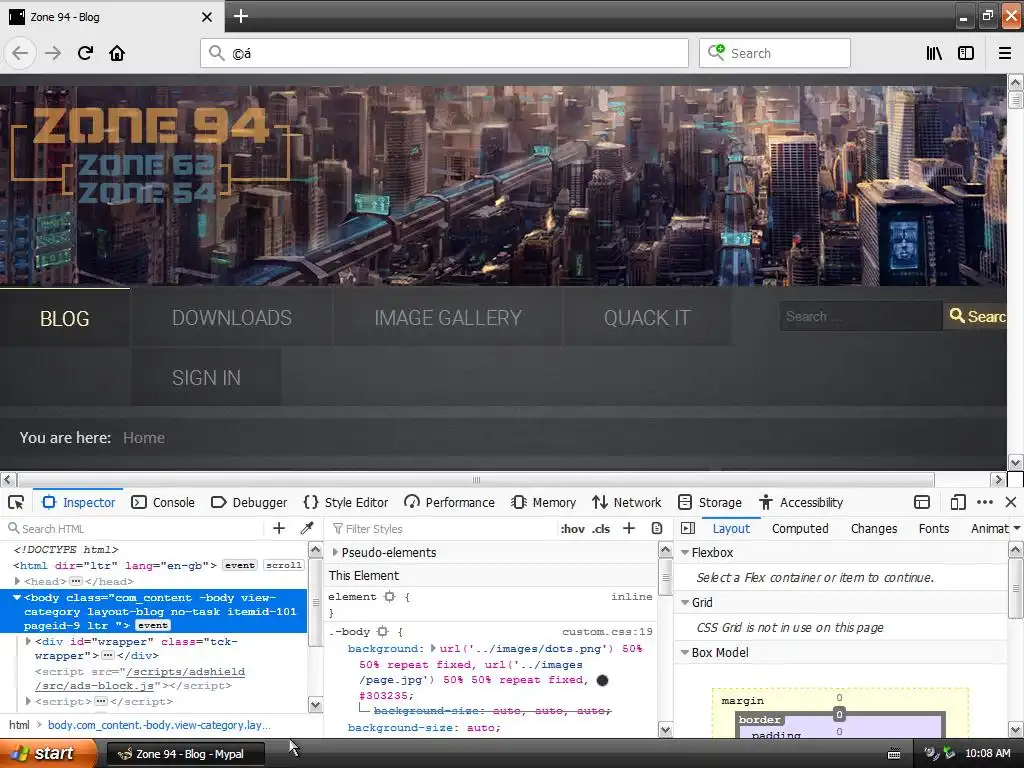Collapse the body node
Screen dimensions: 1024x768
click(17, 598)
